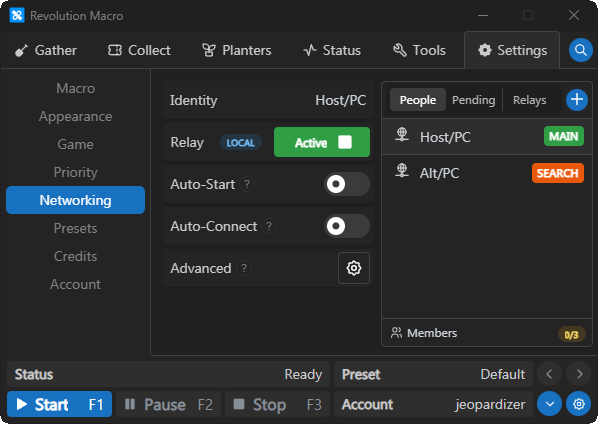Click the Auto-Start help question mark

pos(247,184)
